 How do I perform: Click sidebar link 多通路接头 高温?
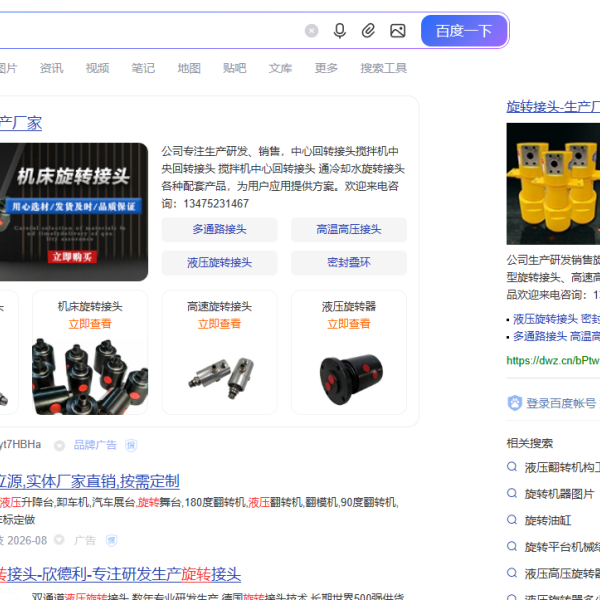tap(556, 336)
